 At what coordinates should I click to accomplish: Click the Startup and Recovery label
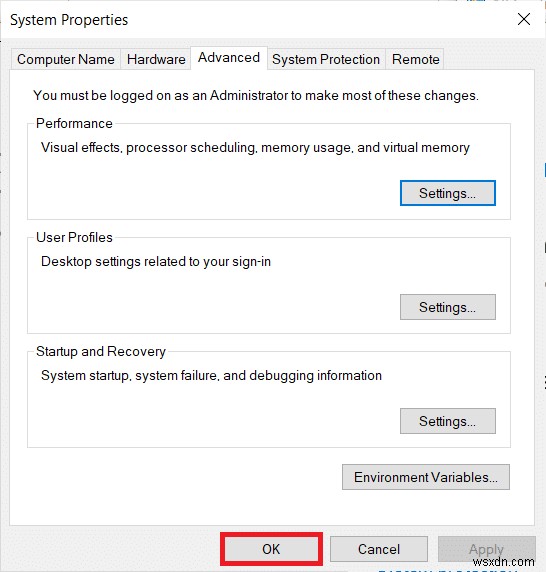[101, 352]
